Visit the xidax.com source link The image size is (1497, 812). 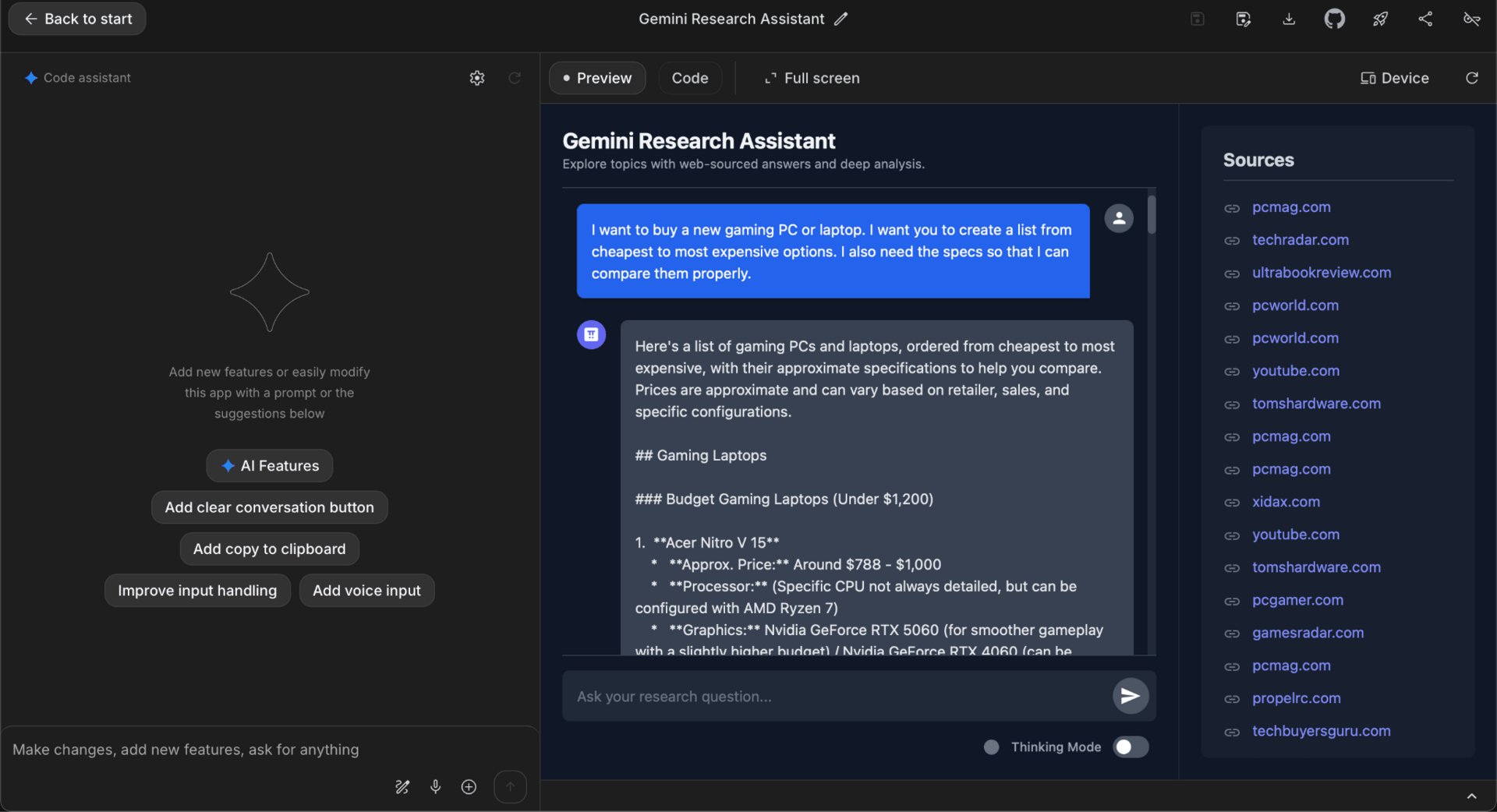1286,502
